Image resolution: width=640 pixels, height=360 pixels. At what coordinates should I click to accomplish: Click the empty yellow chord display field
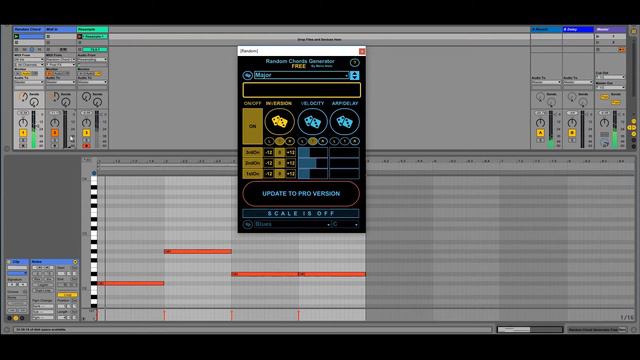(302, 90)
